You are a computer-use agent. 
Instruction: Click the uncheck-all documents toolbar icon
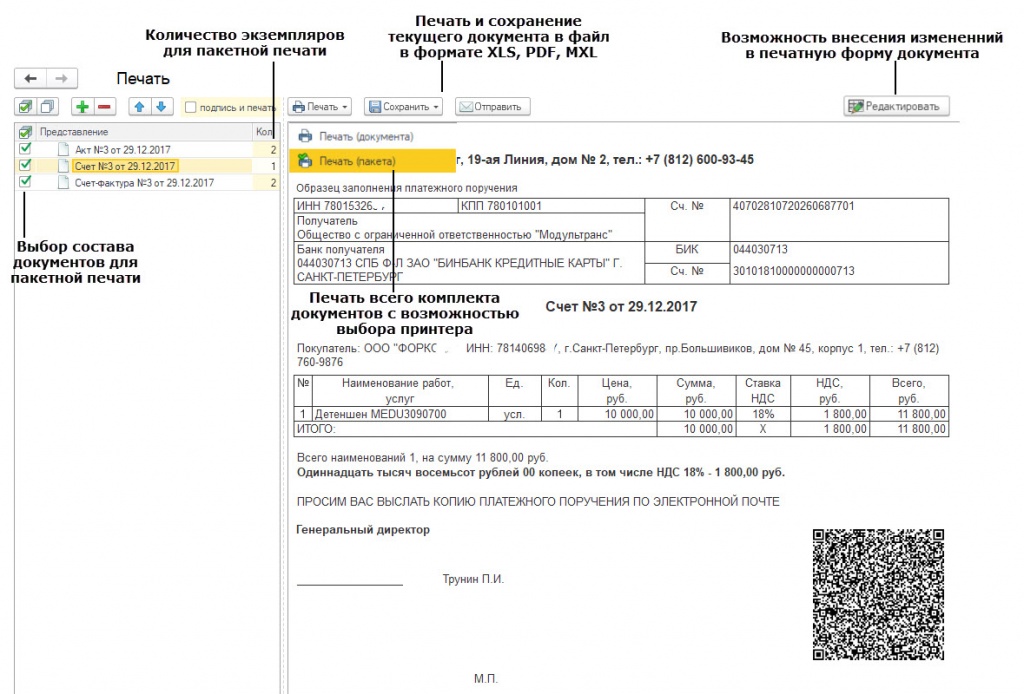pos(48,106)
